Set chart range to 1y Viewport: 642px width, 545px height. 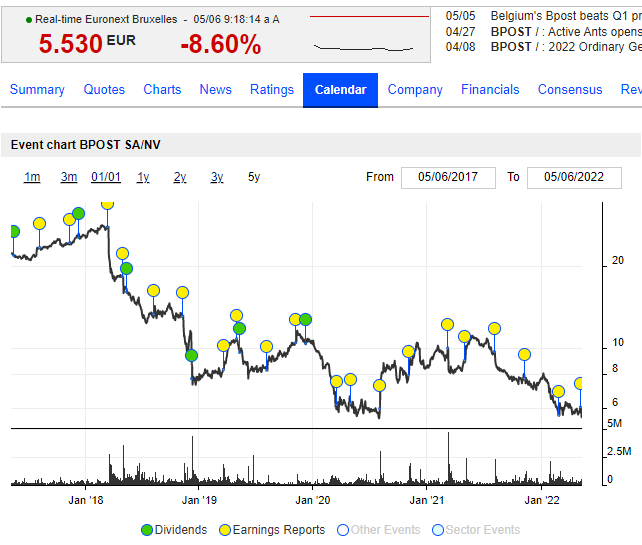143,177
